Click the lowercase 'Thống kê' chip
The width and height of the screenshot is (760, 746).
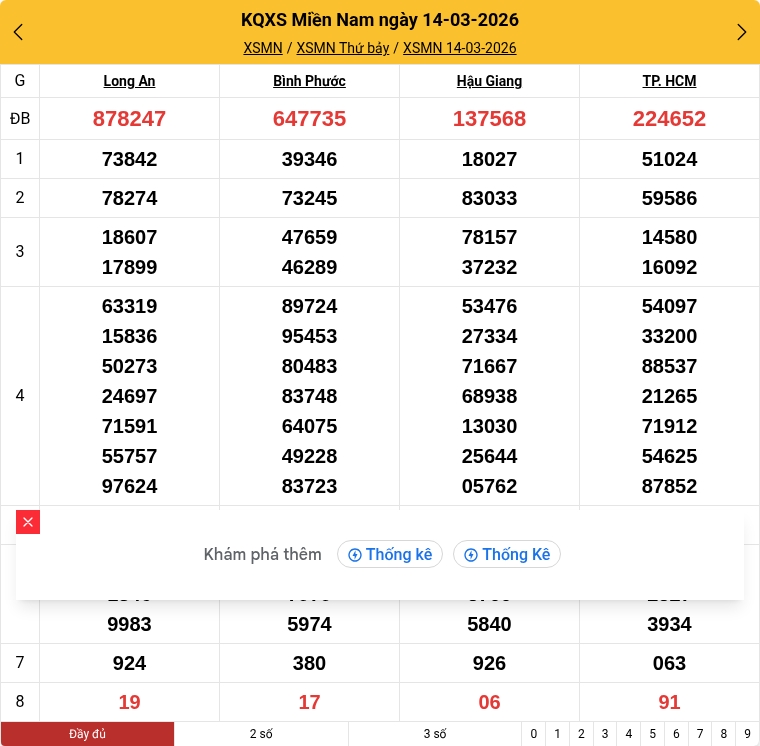coord(390,554)
